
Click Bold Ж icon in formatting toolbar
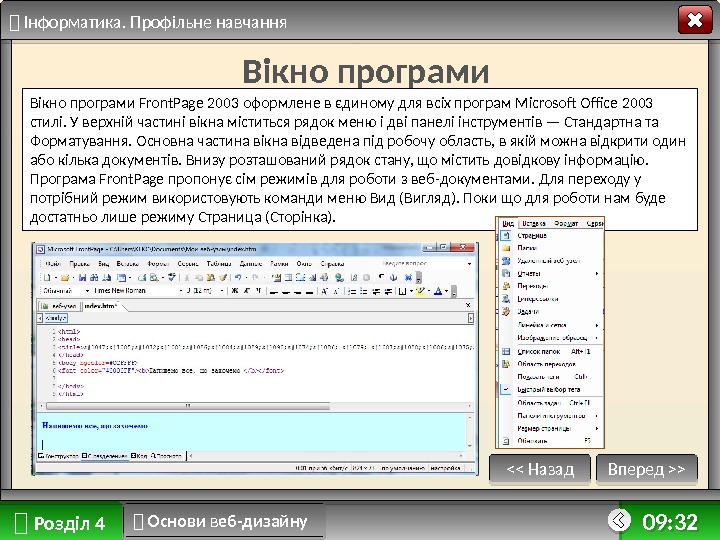coord(235,291)
